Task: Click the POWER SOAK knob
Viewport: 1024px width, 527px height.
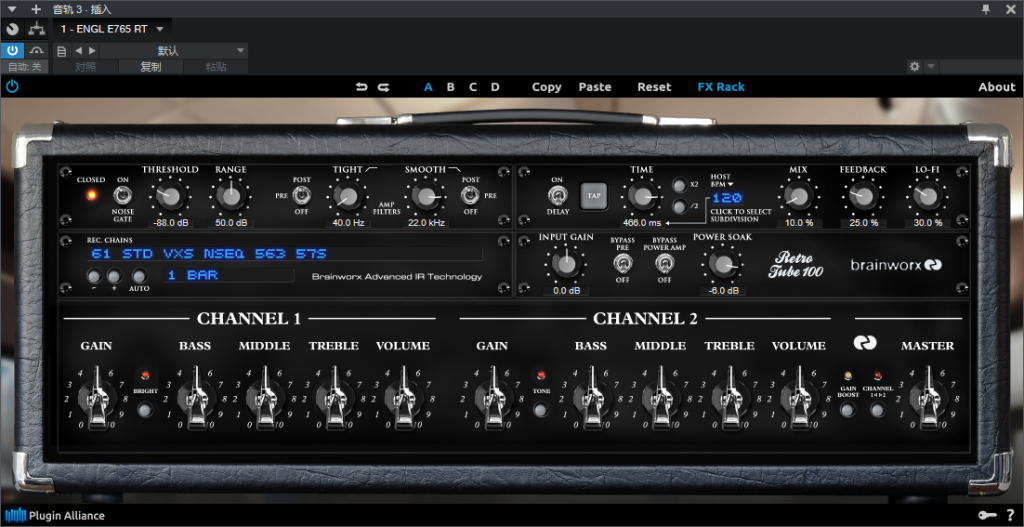Action: click(x=722, y=264)
